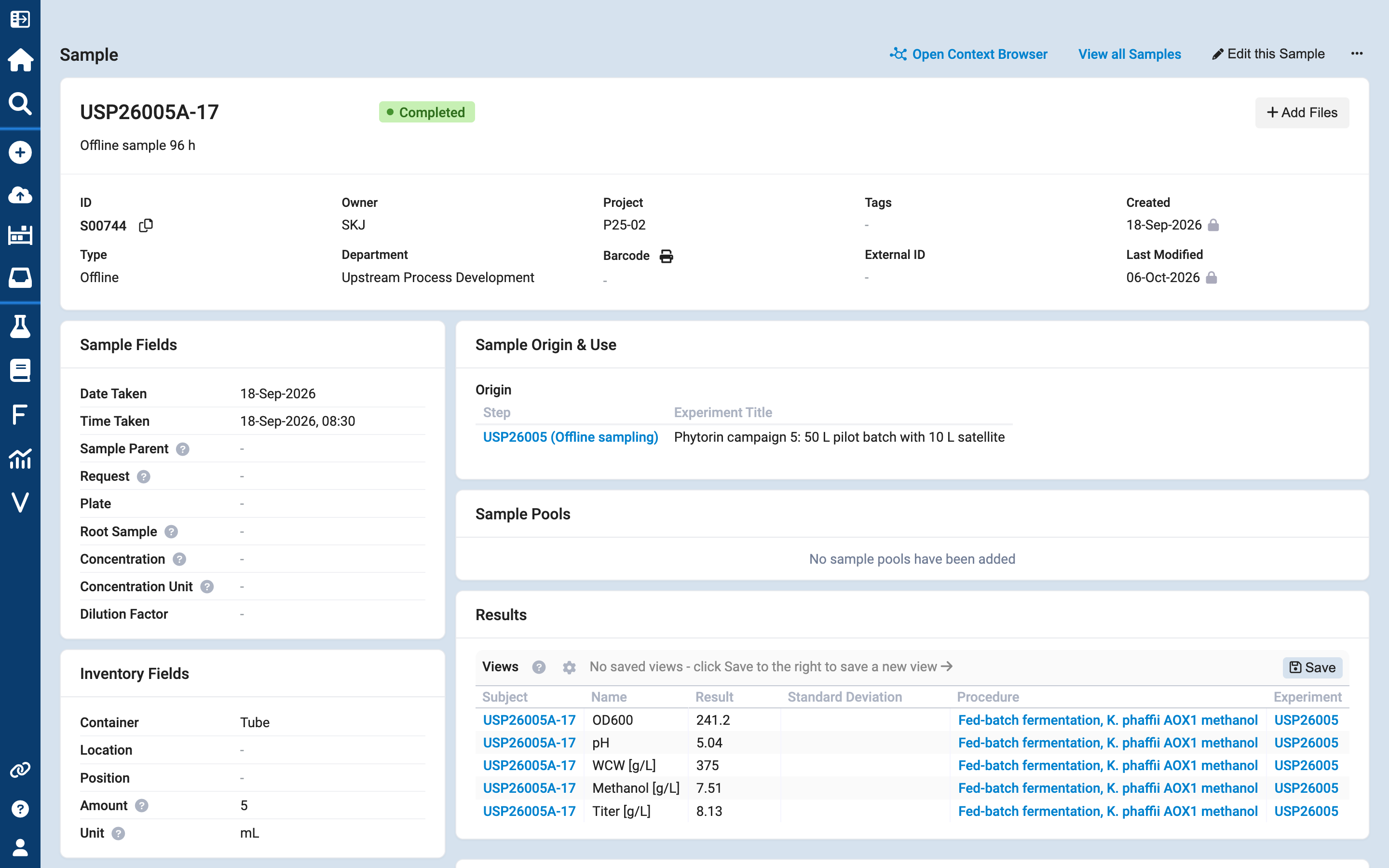Click the lock icon next to Created date
Image resolution: width=1389 pixels, height=868 pixels.
click(x=1213, y=225)
